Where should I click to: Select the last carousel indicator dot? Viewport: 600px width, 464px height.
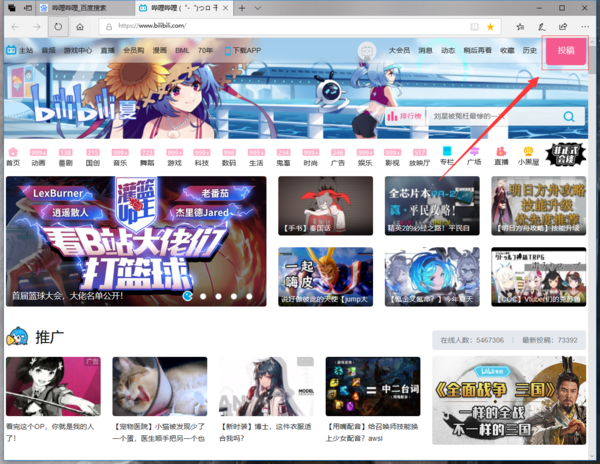click(x=249, y=296)
